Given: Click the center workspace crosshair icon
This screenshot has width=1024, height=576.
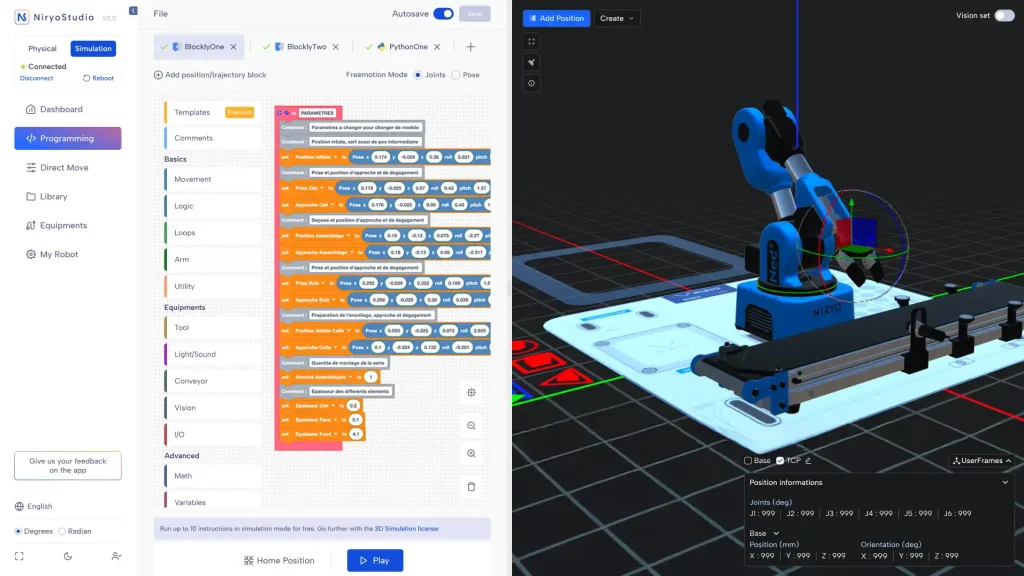Looking at the screenshot, I should tap(471, 393).
